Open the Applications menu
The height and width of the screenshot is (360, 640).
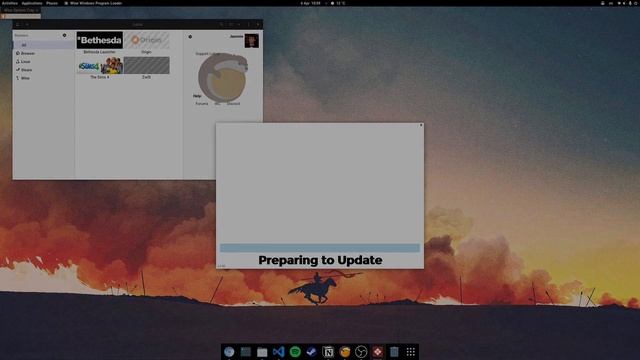tap(32, 3)
